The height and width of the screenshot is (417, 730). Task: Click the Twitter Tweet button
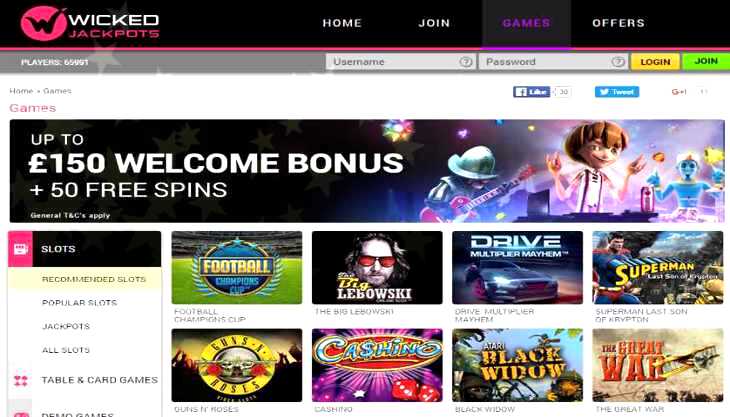click(616, 92)
